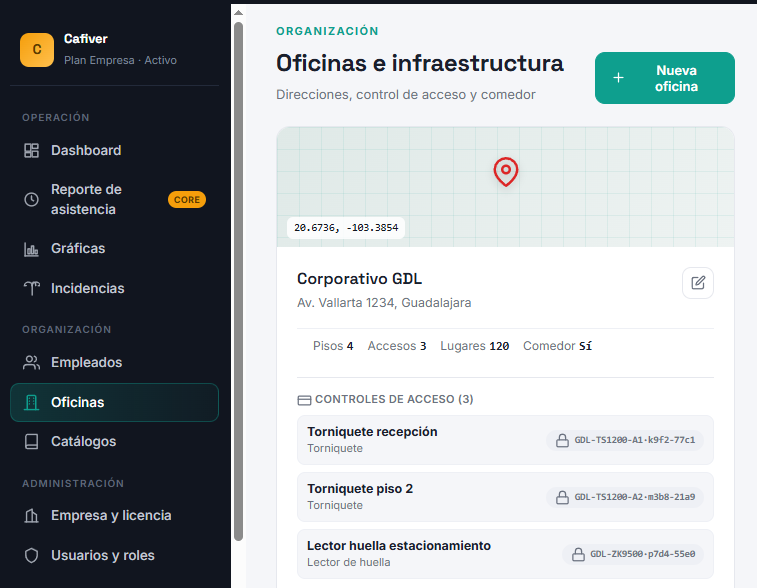Click the bar chart icon beside Gráficas
The width and height of the screenshot is (757, 588).
click(31, 249)
